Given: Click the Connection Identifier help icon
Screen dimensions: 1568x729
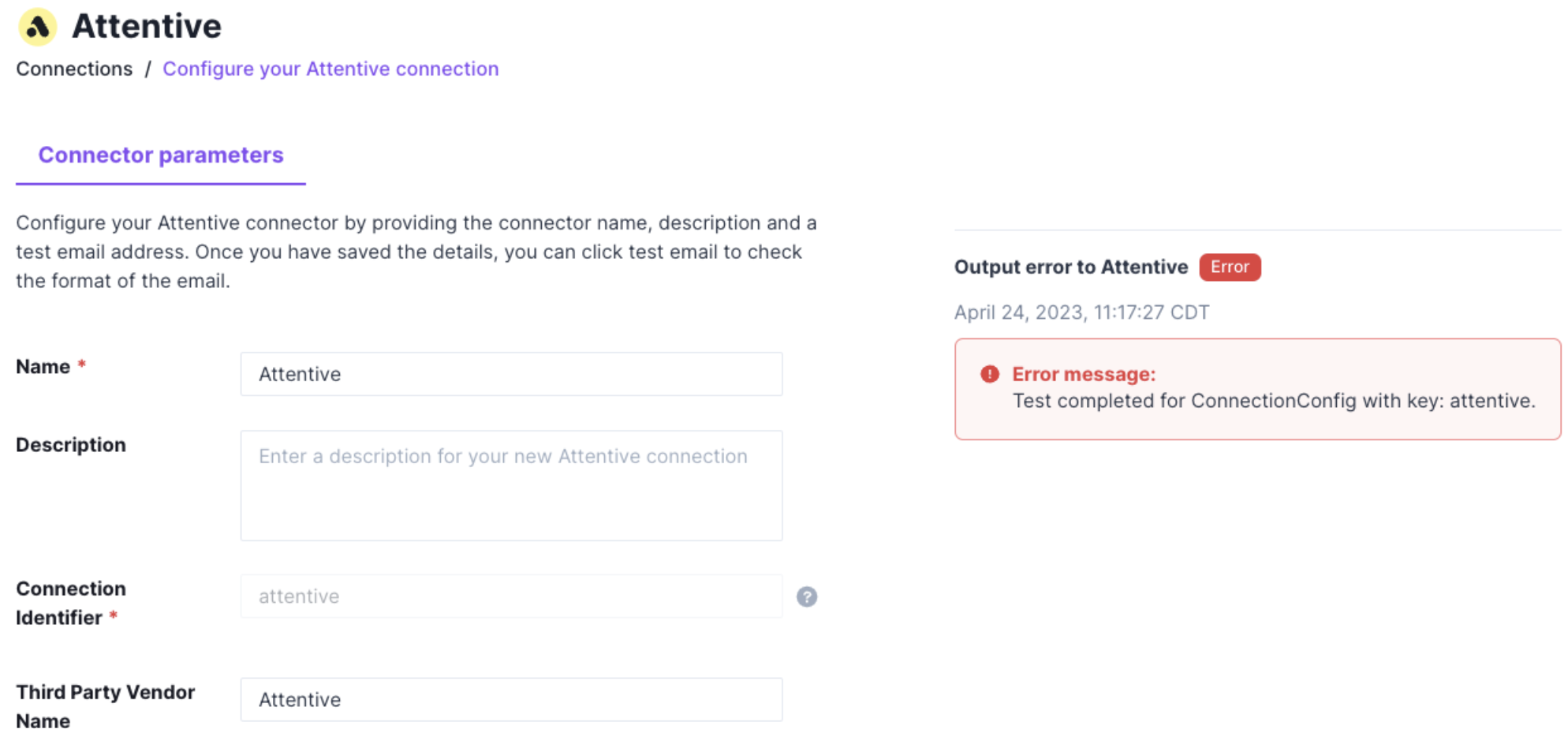Looking at the screenshot, I should pos(806,597).
